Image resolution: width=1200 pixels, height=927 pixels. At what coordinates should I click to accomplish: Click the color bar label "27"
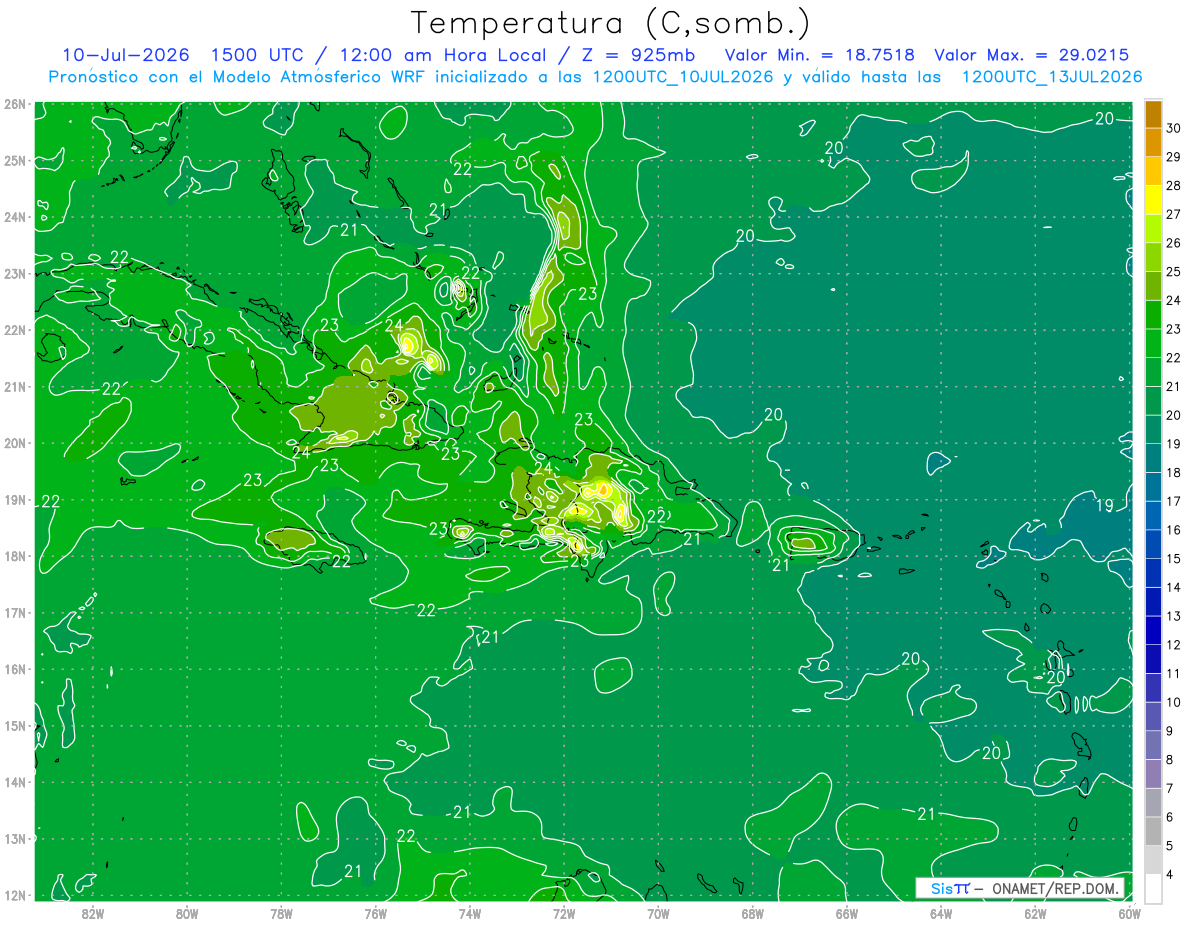(1174, 215)
